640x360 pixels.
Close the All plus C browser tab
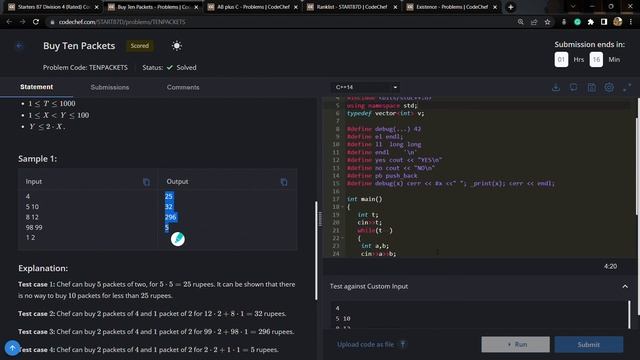[x=296, y=7]
